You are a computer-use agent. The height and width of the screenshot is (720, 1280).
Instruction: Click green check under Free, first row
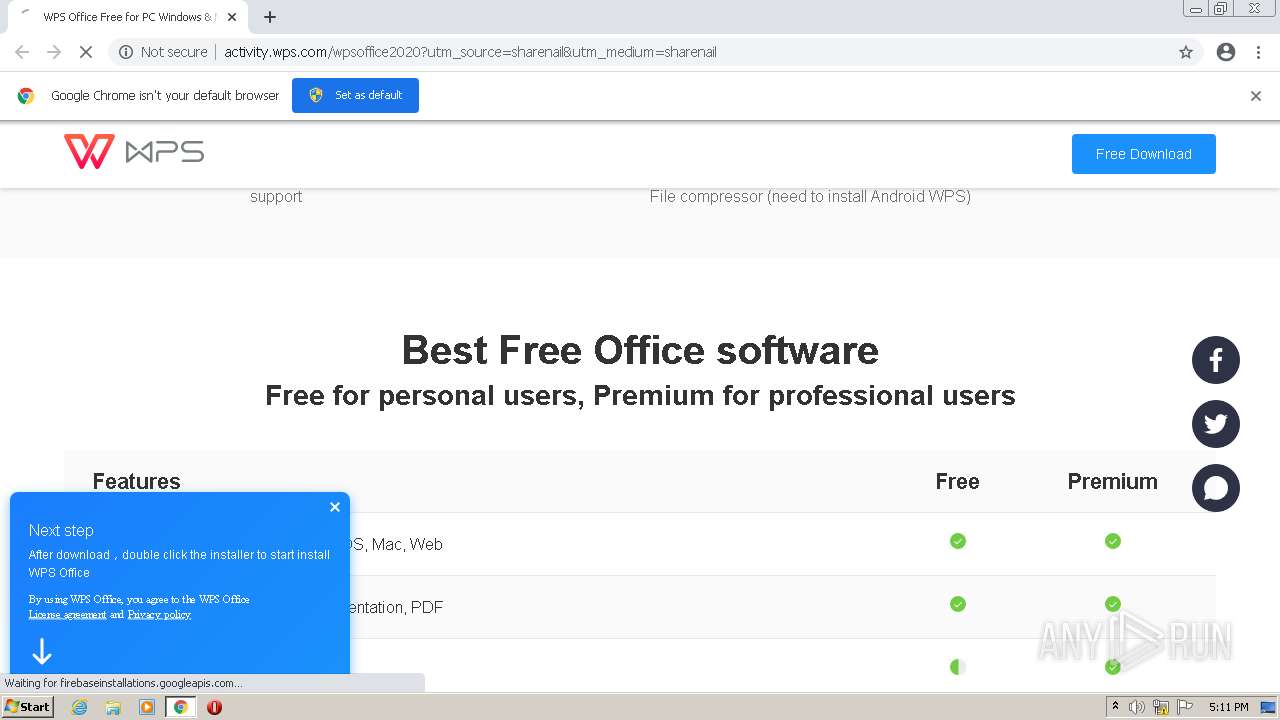(x=958, y=541)
